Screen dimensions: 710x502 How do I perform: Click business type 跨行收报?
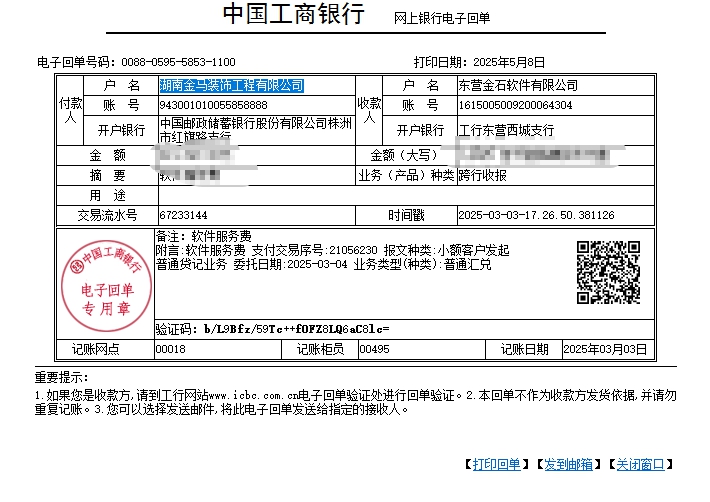click(x=482, y=175)
